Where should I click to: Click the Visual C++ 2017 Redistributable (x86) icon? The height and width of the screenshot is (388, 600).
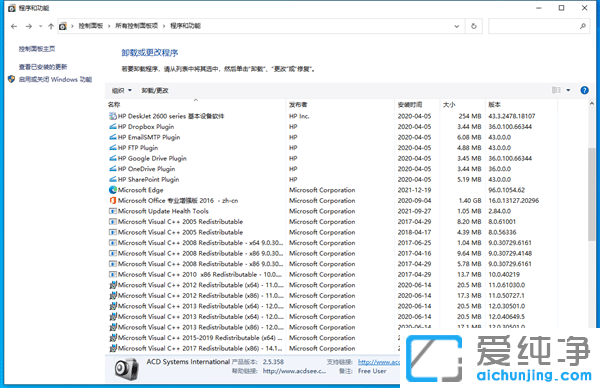pyautogui.click(x=113, y=348)
